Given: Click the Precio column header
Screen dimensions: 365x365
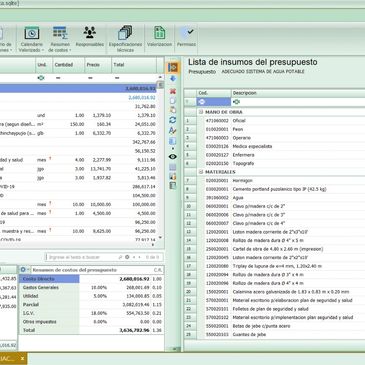Looking at the screenshot, I should coord(98,65).
